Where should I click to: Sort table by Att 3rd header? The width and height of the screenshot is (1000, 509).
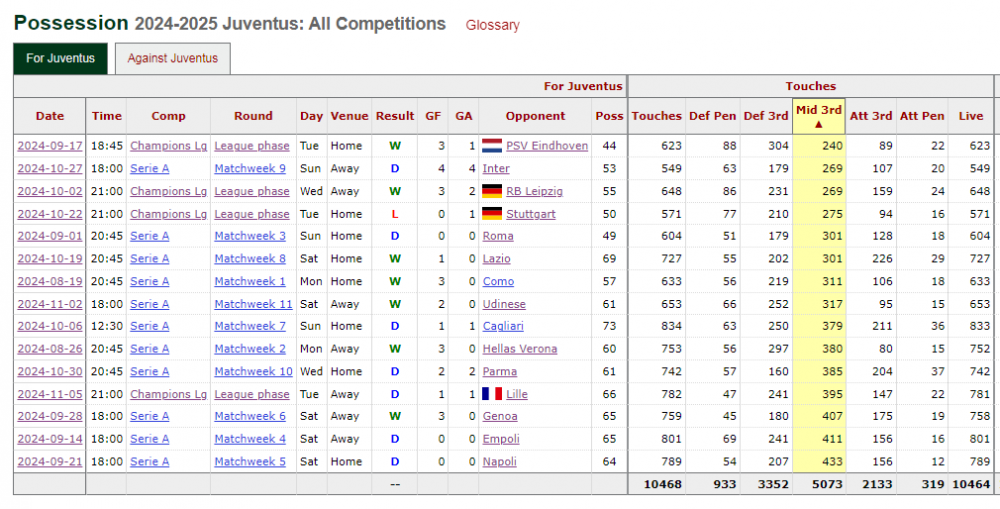click(871, 116)
